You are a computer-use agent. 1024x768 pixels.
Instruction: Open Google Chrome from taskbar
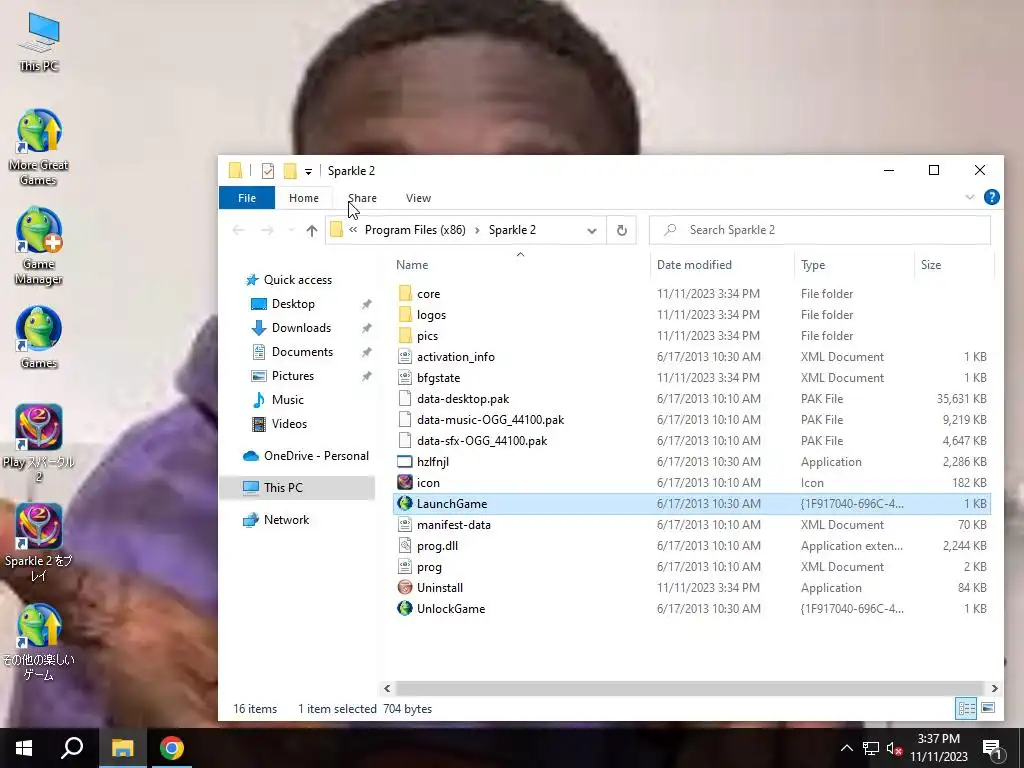point(172,748)
